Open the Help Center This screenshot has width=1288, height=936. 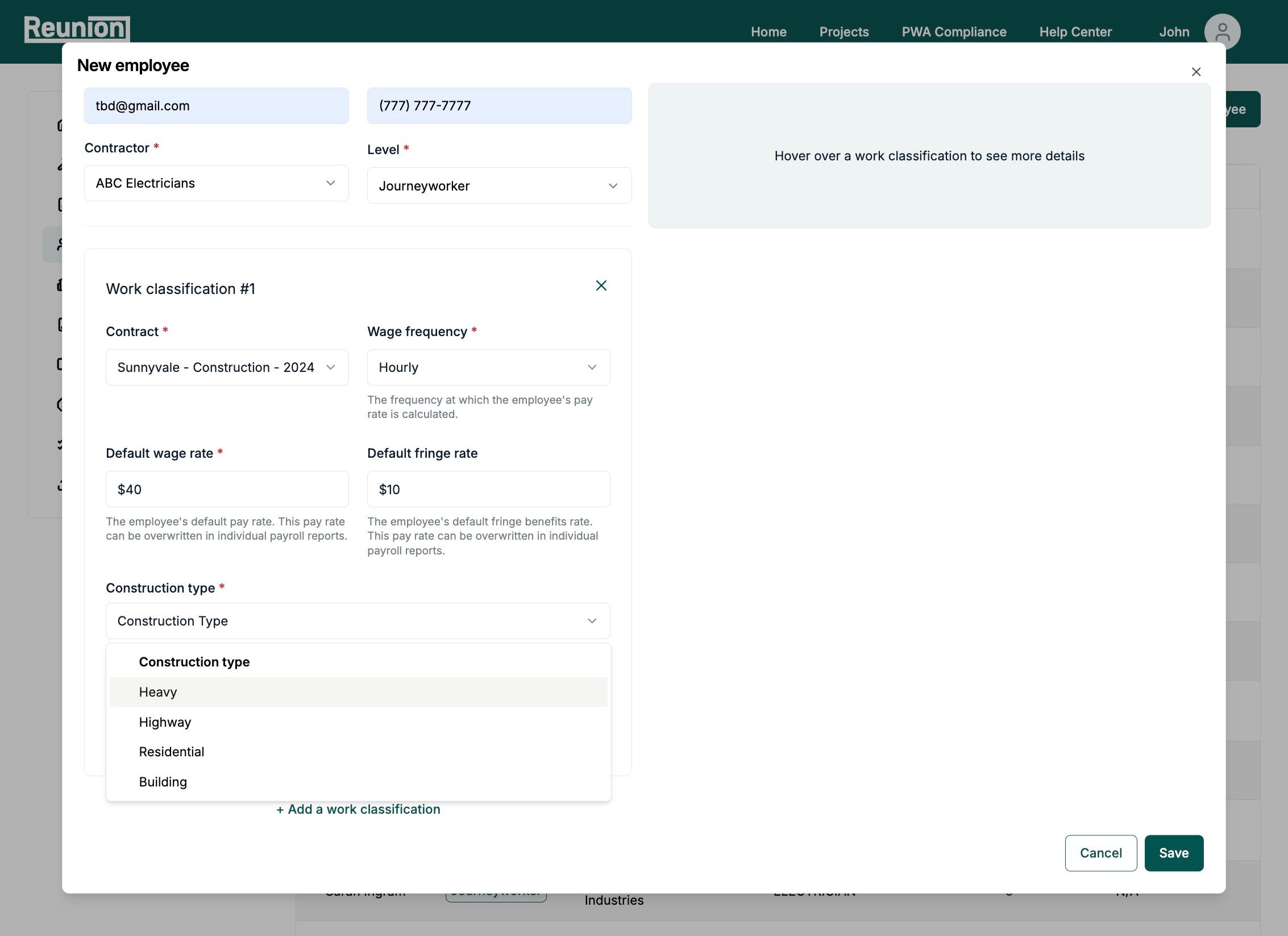[1075, 32]
